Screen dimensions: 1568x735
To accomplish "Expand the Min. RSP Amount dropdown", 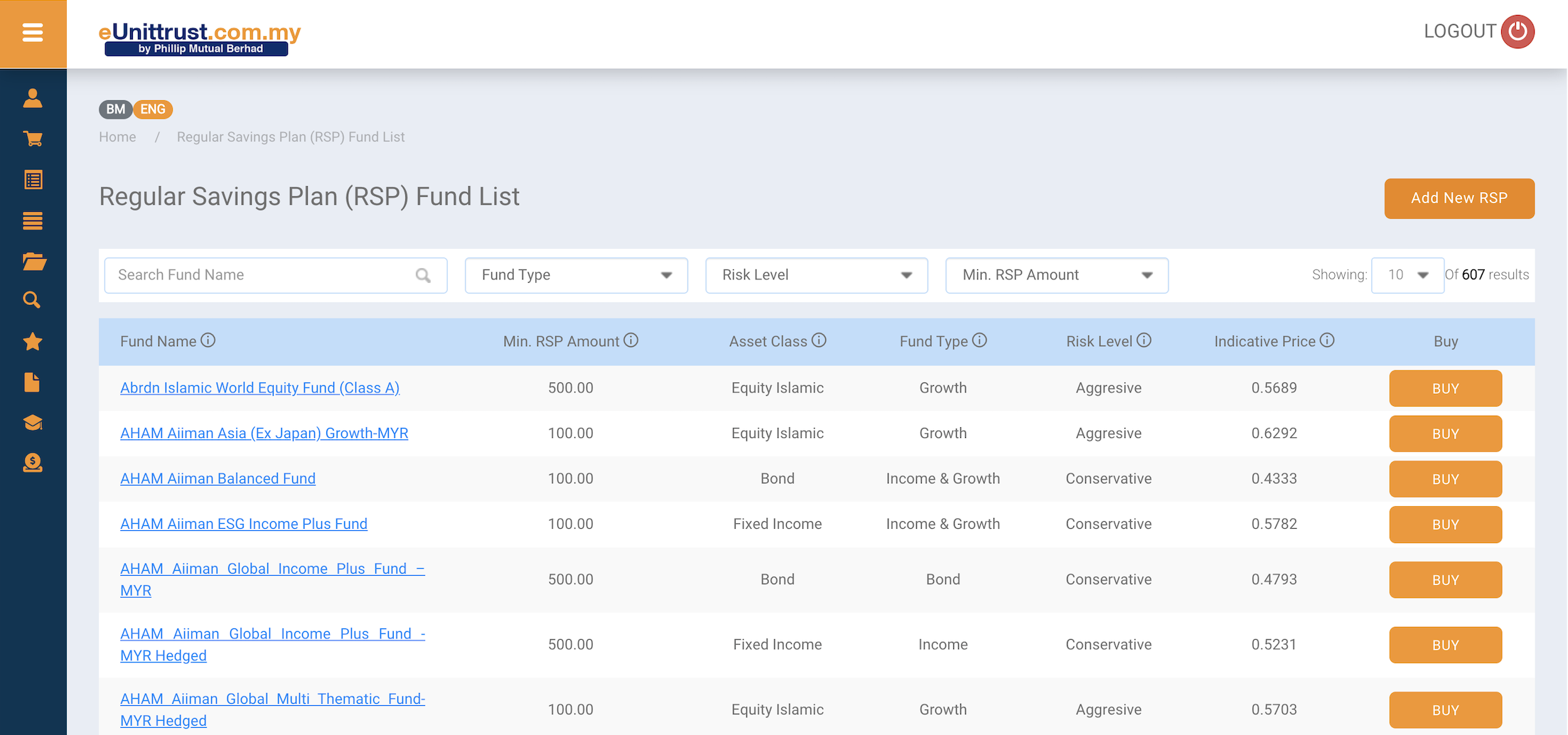I will click(x=1056, y=275).
